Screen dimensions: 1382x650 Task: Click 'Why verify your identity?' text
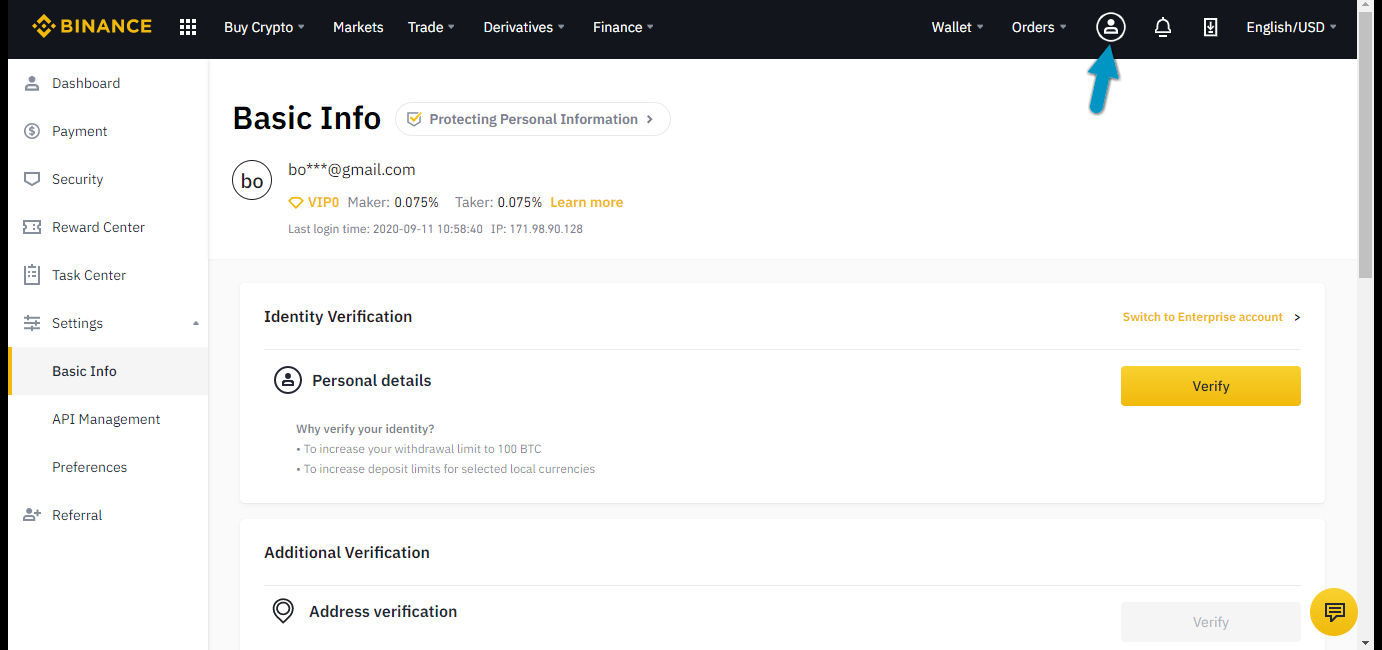click(x=365, y=429)
